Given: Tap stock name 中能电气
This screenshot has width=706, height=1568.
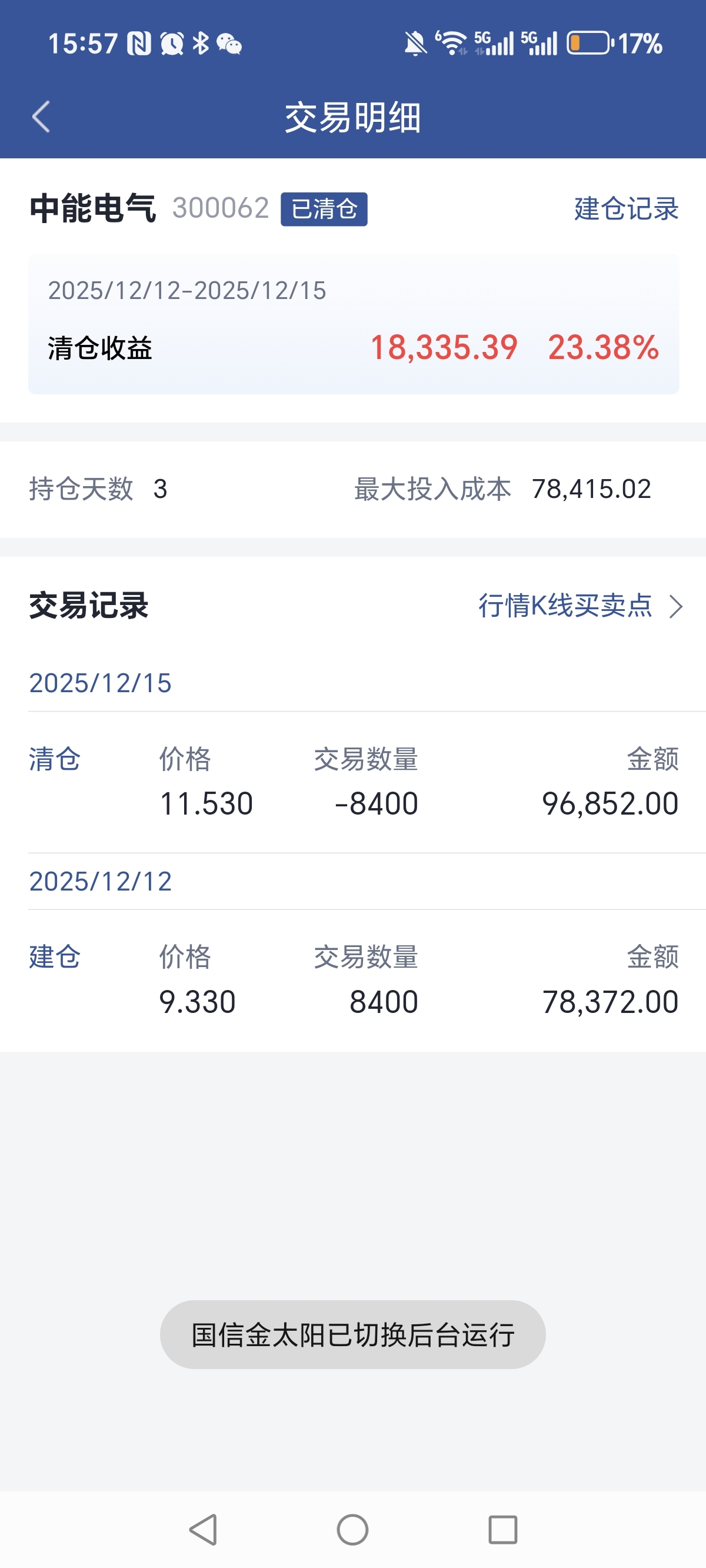Looking at the screenshot, I should (92, 209).
